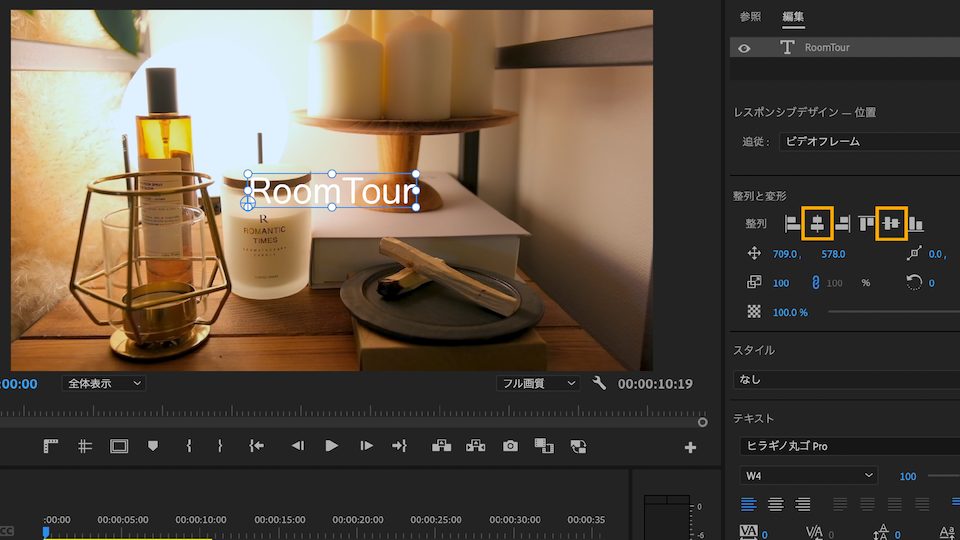Click the align bottom edge icon

[916, 224]
